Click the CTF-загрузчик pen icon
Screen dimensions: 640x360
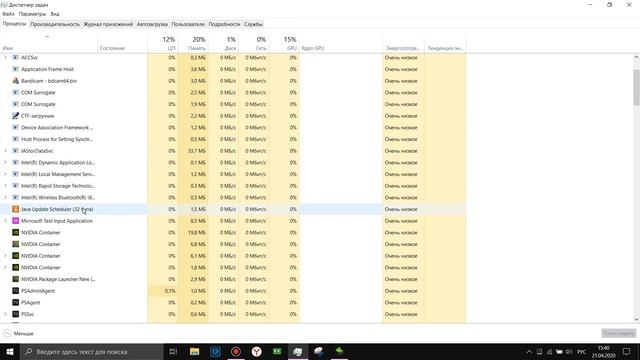point(16,116)
